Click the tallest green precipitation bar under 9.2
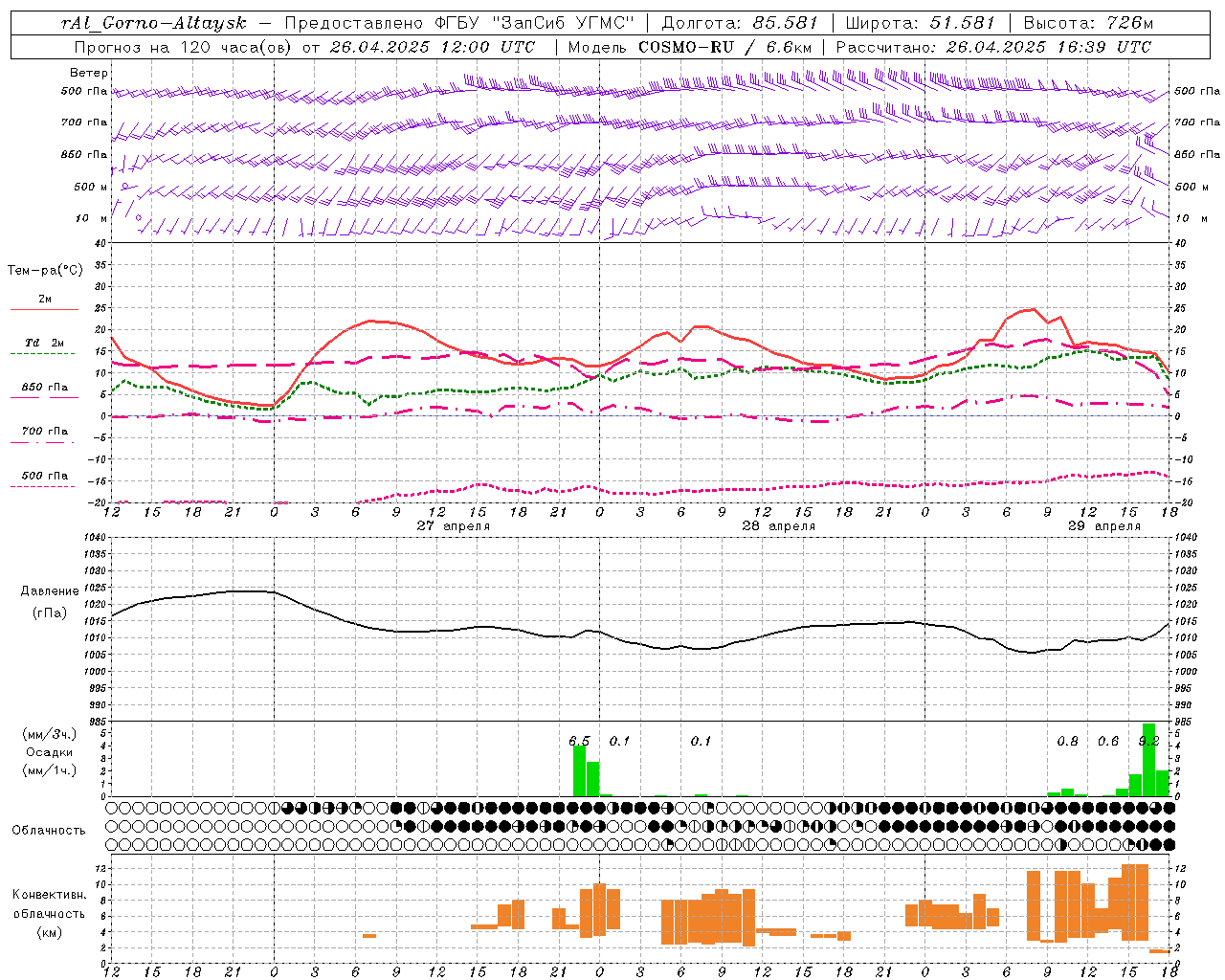Viewport: 1225px width, 980px height. pos(1149,760)
